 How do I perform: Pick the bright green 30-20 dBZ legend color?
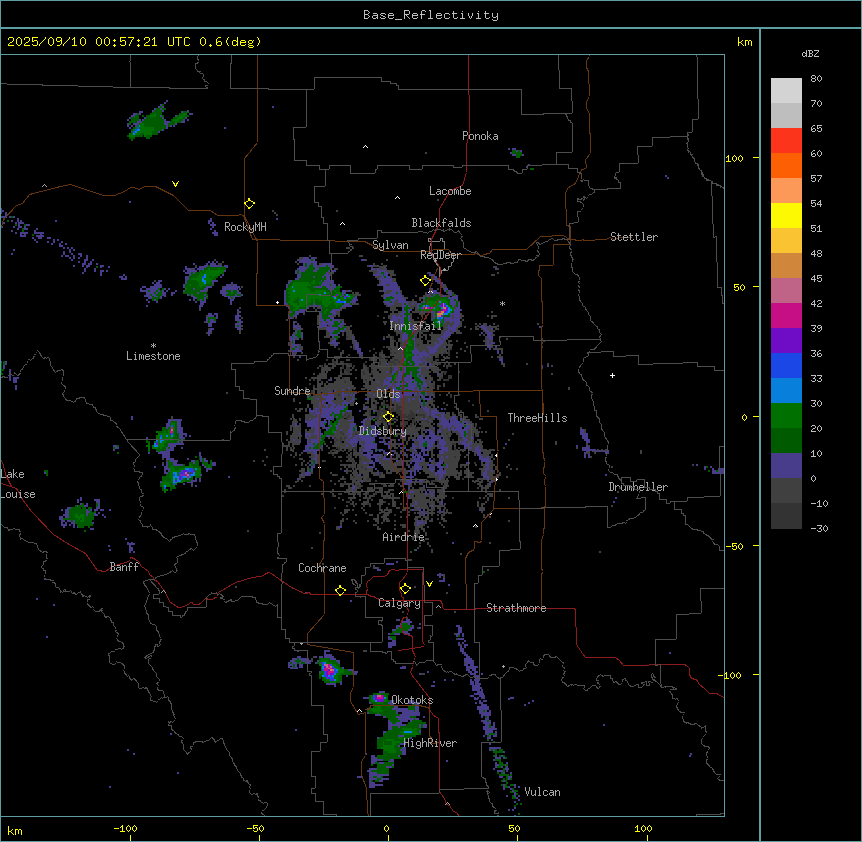tap(786, 416)
